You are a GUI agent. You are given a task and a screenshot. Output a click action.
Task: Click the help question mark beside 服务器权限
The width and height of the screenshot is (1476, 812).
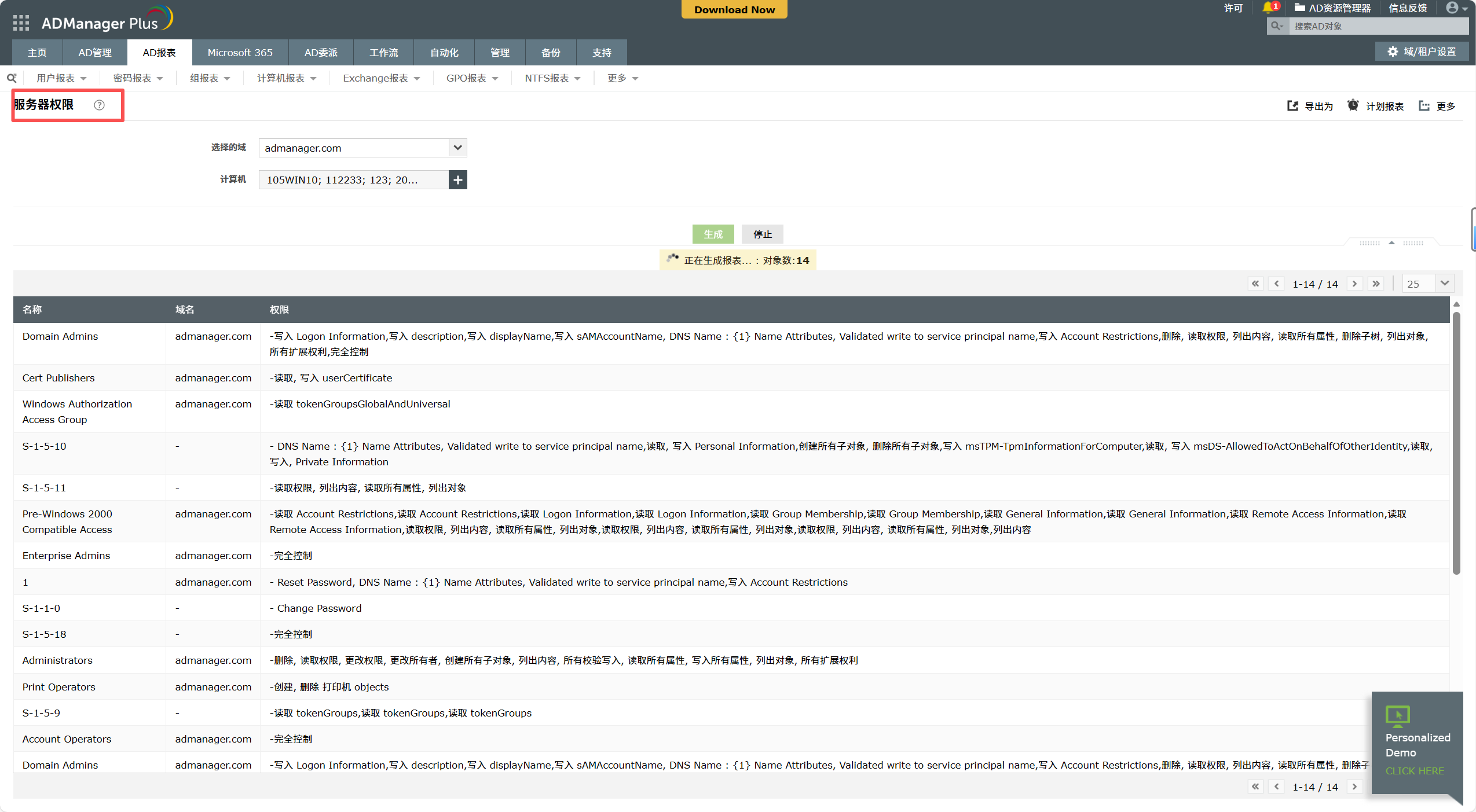(100, 105)
